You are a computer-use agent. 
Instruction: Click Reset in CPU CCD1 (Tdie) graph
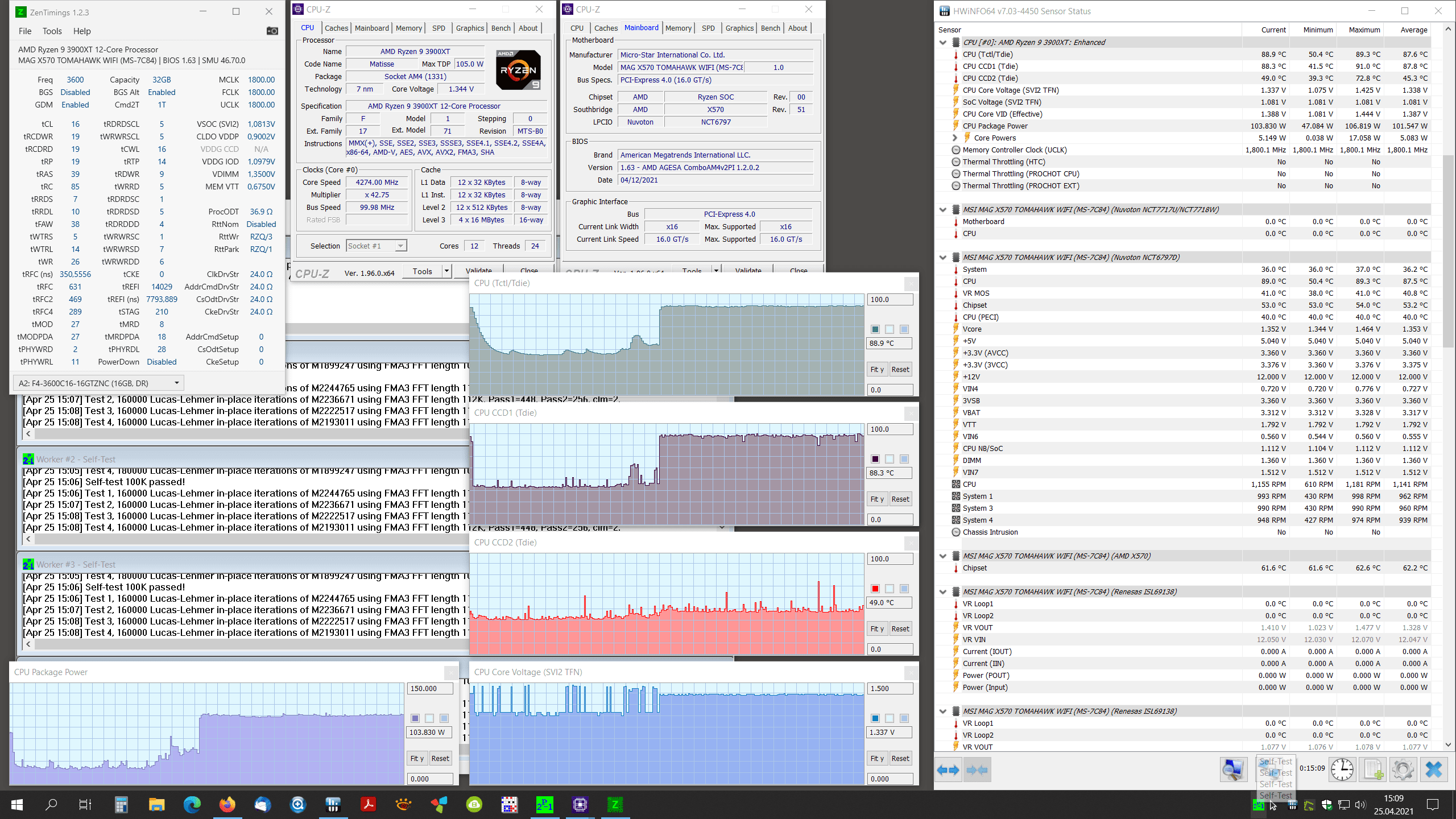(x=900, y=499)
